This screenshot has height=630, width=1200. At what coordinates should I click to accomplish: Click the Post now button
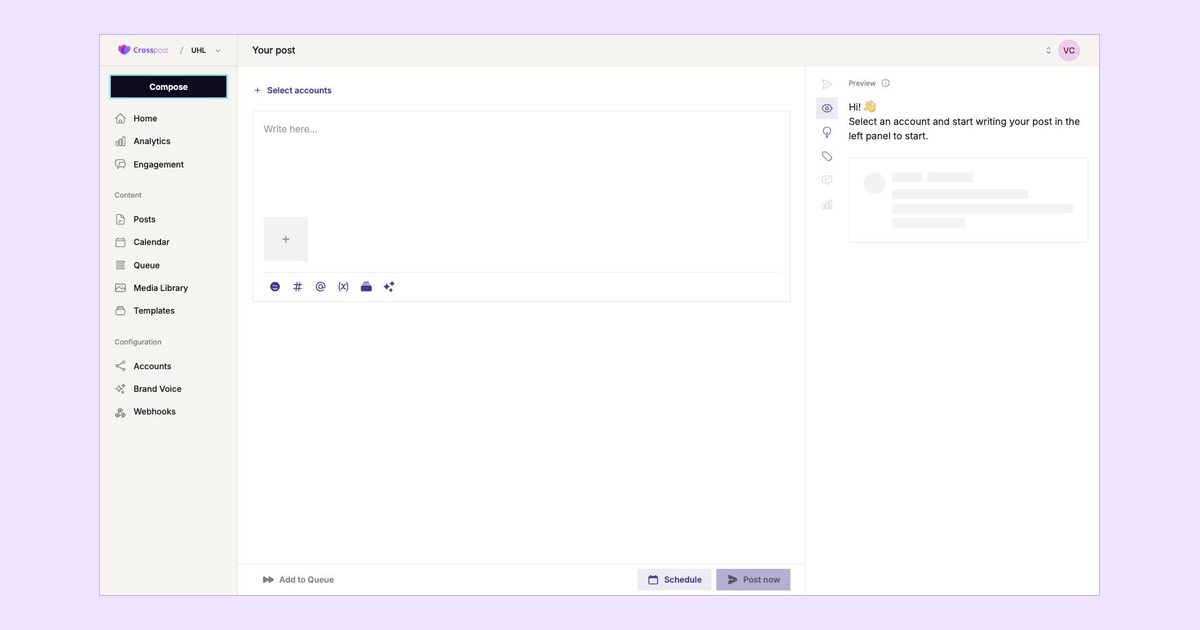pos(753,580)
